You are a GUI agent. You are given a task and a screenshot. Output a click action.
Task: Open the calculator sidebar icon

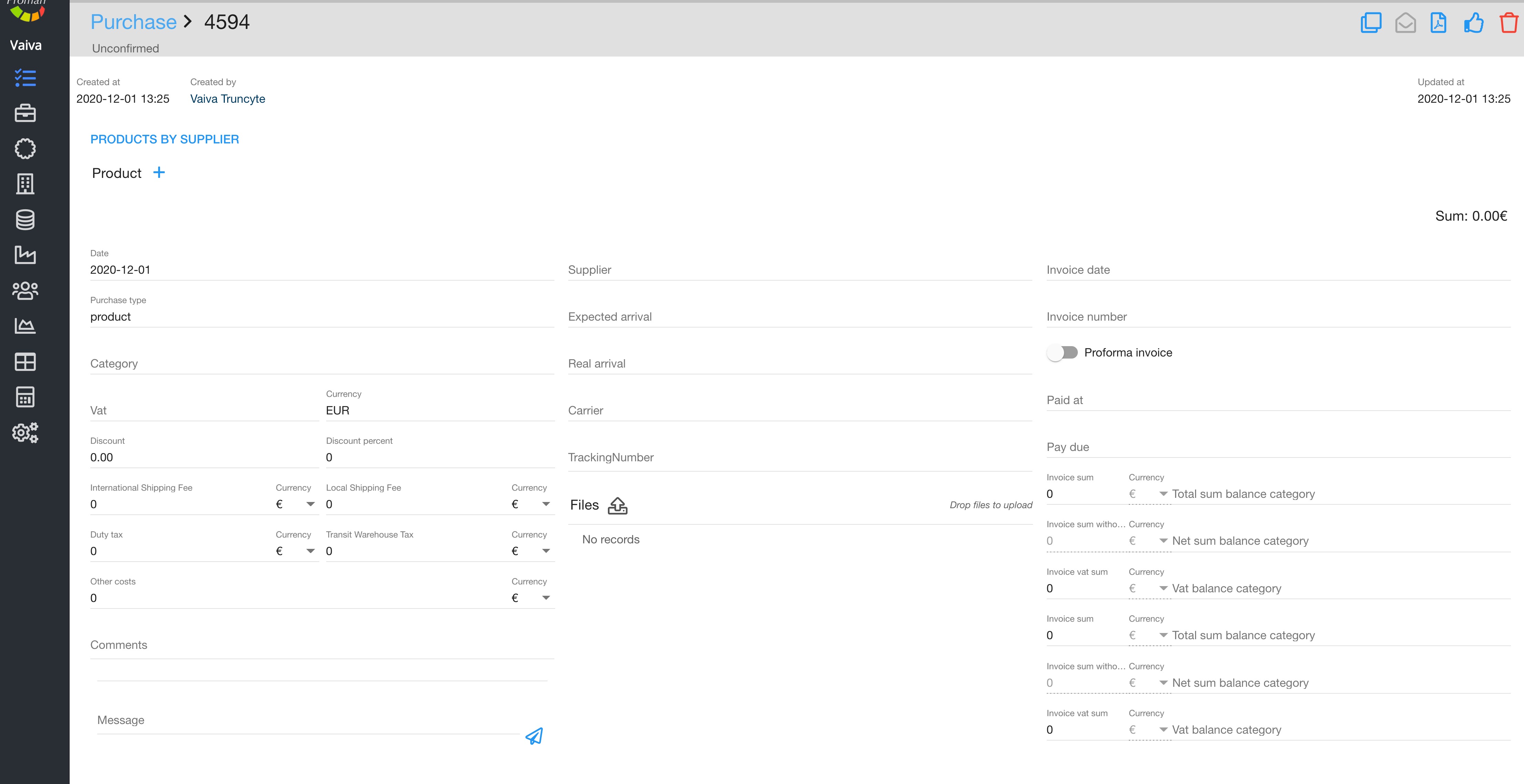(x=25, y=397)
